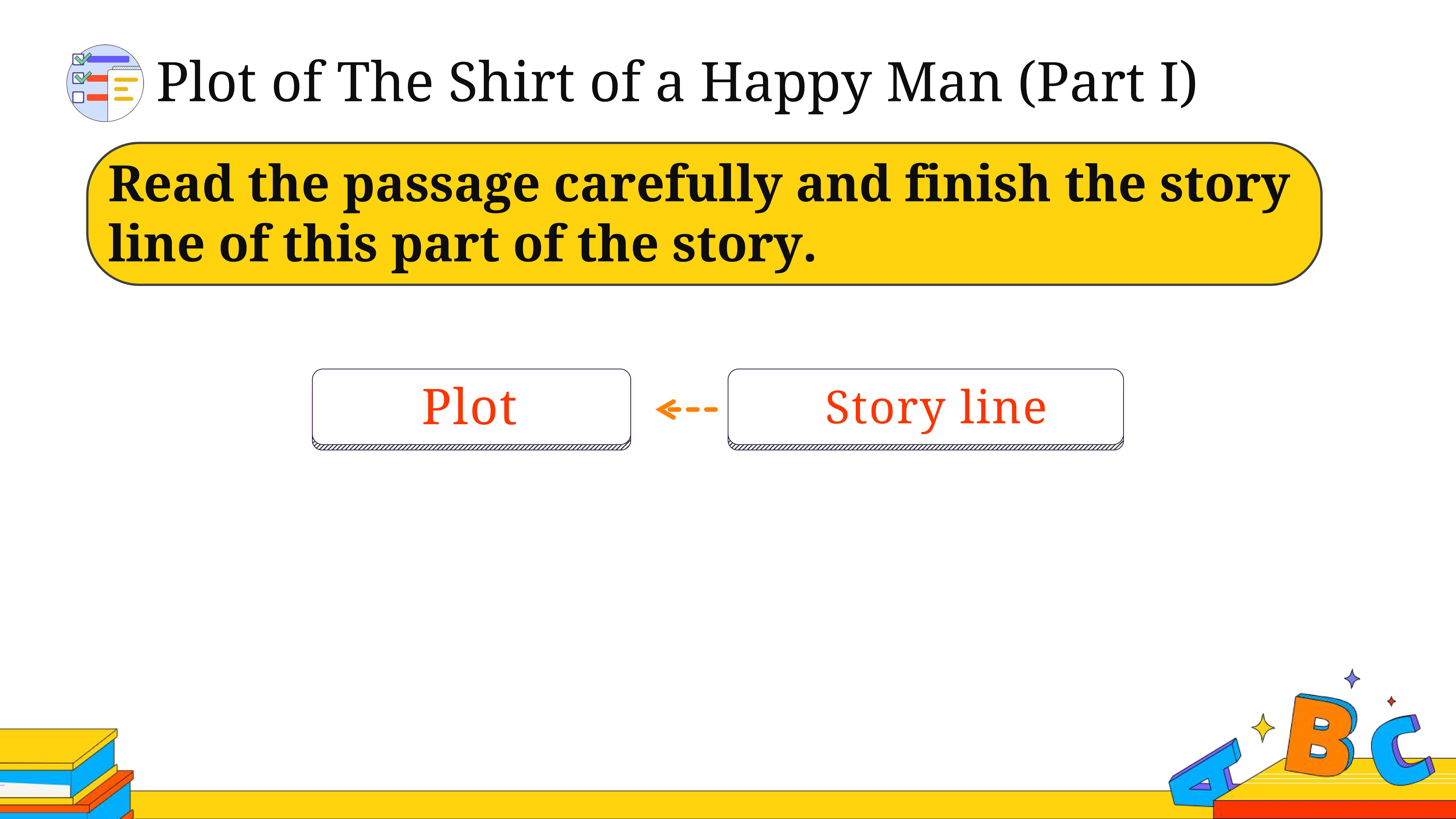Click the dashed orange arrow
The width and height of the screenshot is (1456, 819).
(686, 409)
